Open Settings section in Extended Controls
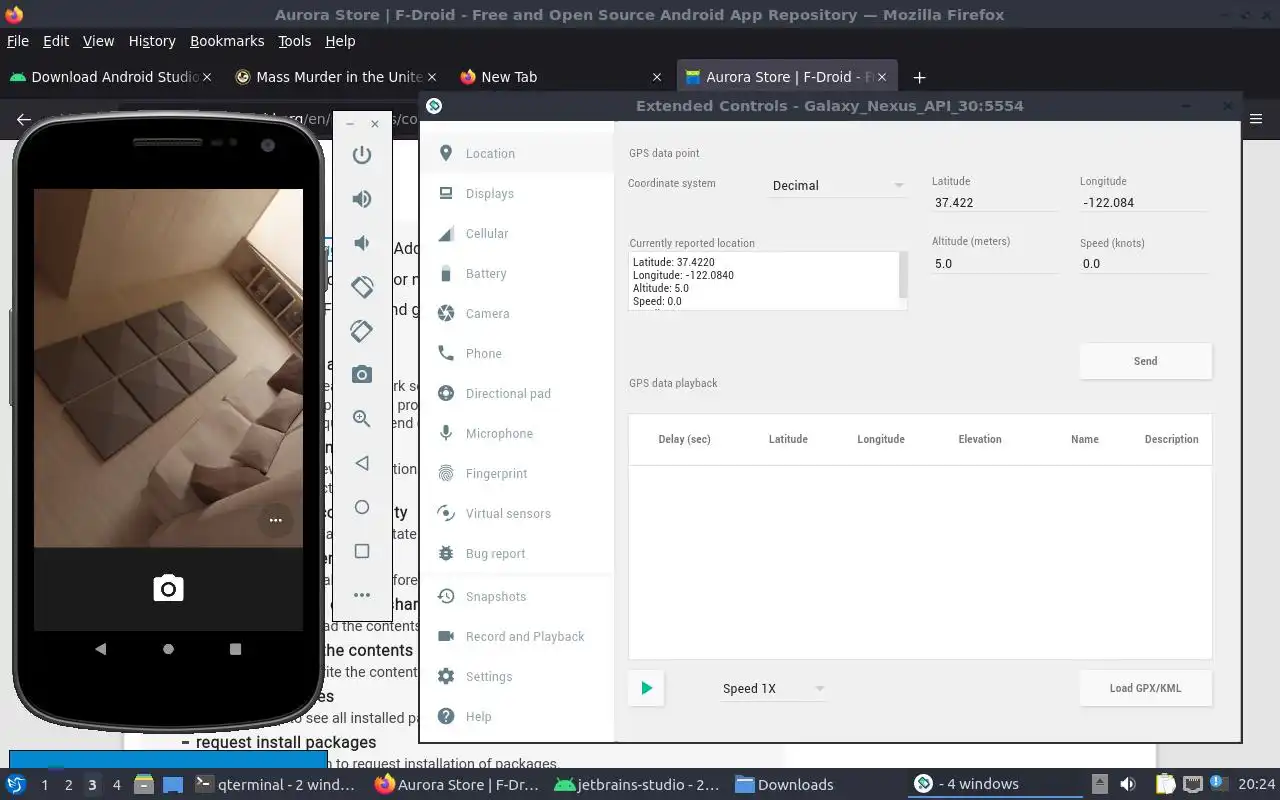The image size is (1280, 800). (517, 676)
